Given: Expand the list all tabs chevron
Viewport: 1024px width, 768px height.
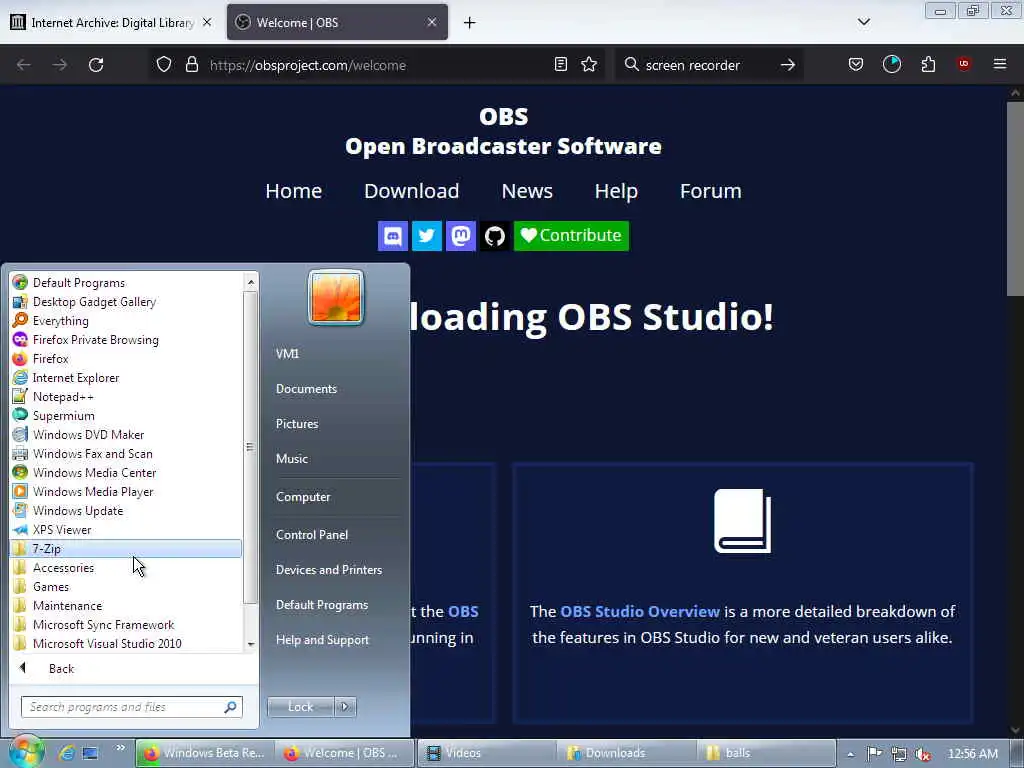Looking at the screenshot, I should pyautogui.click(x=863, y=22).
